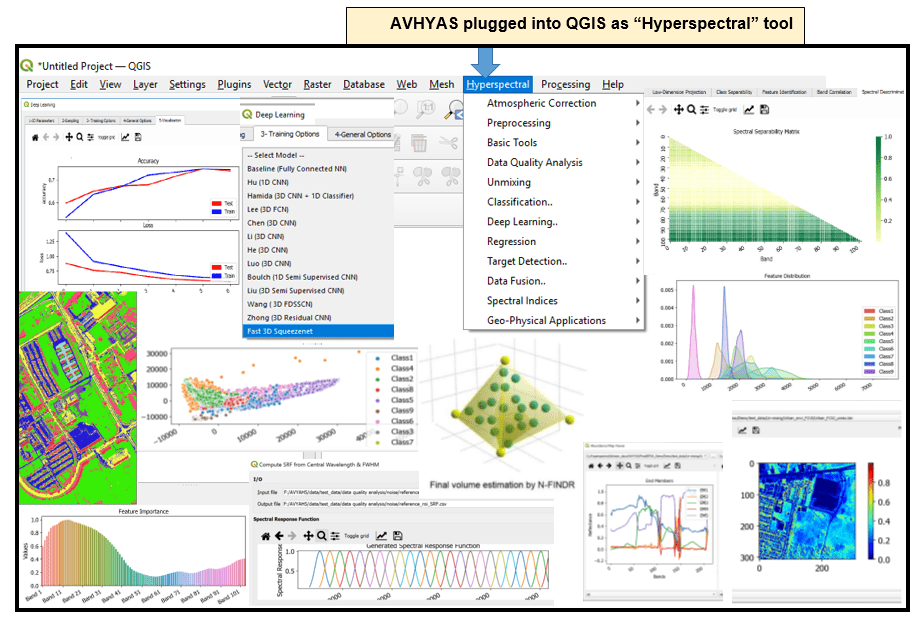Open the Low-Dimension Projection tab

(679, 92)
